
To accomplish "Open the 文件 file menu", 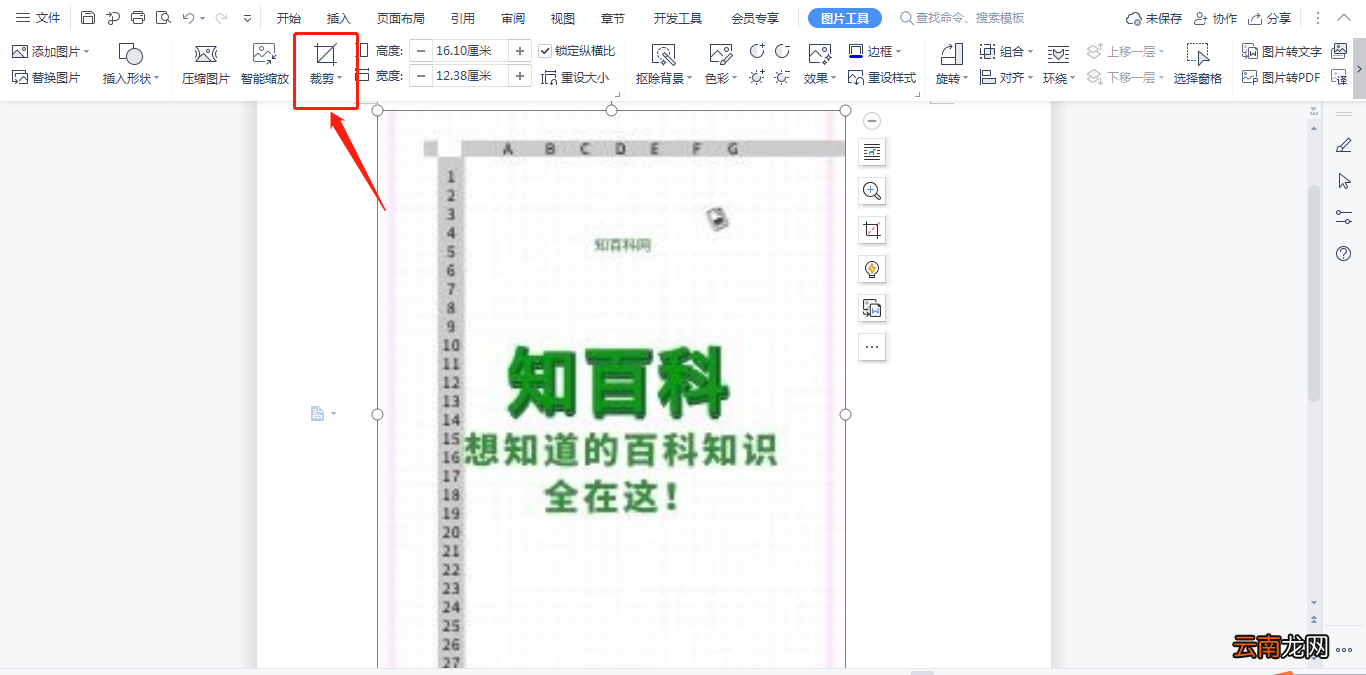I will 38,18.
